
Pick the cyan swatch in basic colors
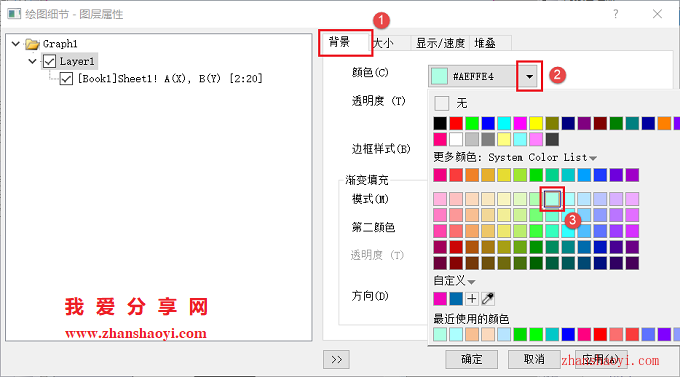pyautogui.click(x=504, y=123)
